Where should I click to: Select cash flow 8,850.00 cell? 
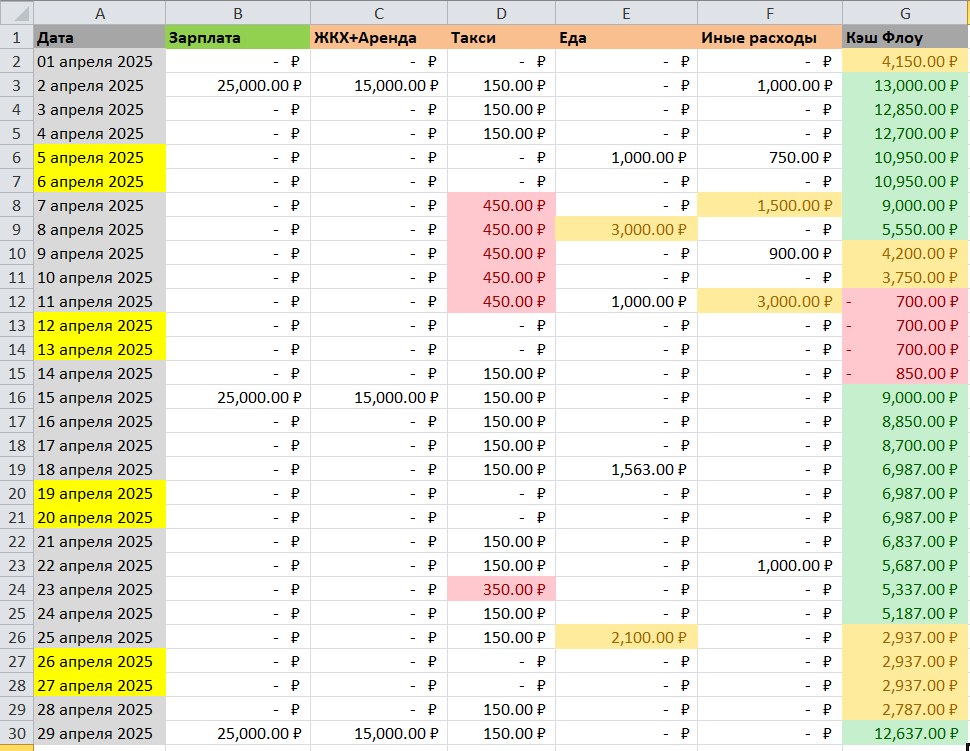(x=905, y=421)
